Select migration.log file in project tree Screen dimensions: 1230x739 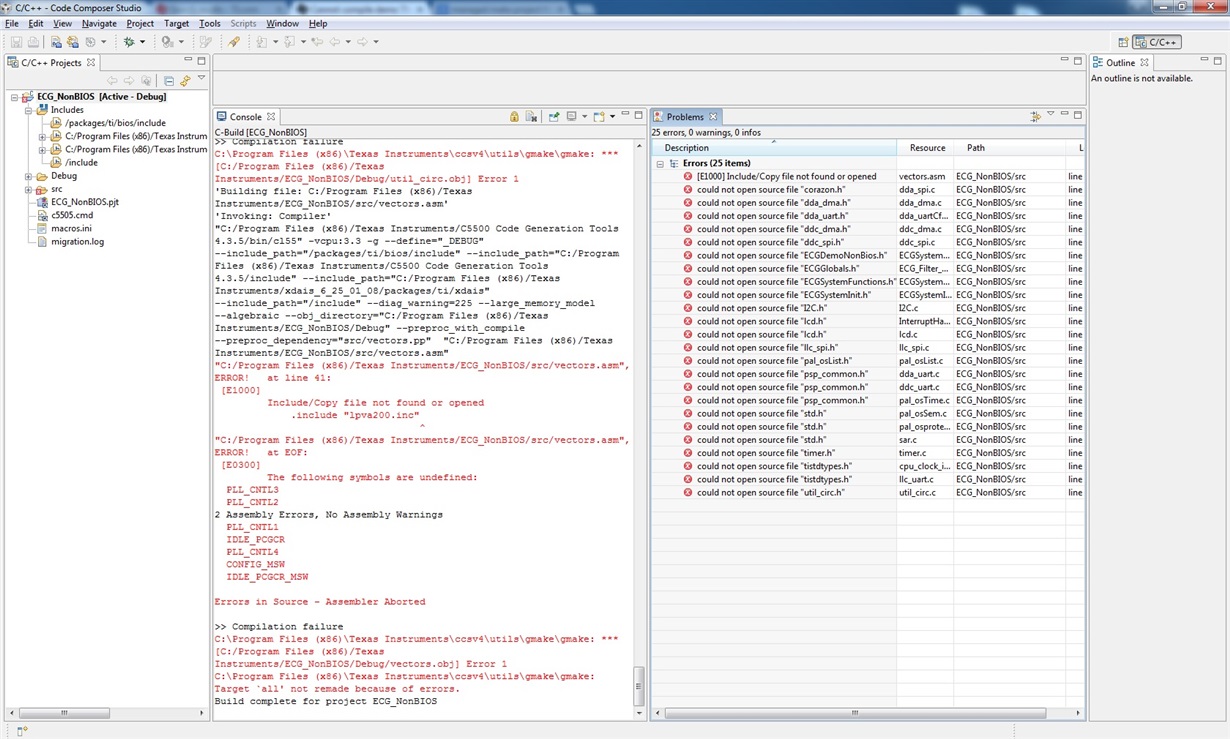77,241
